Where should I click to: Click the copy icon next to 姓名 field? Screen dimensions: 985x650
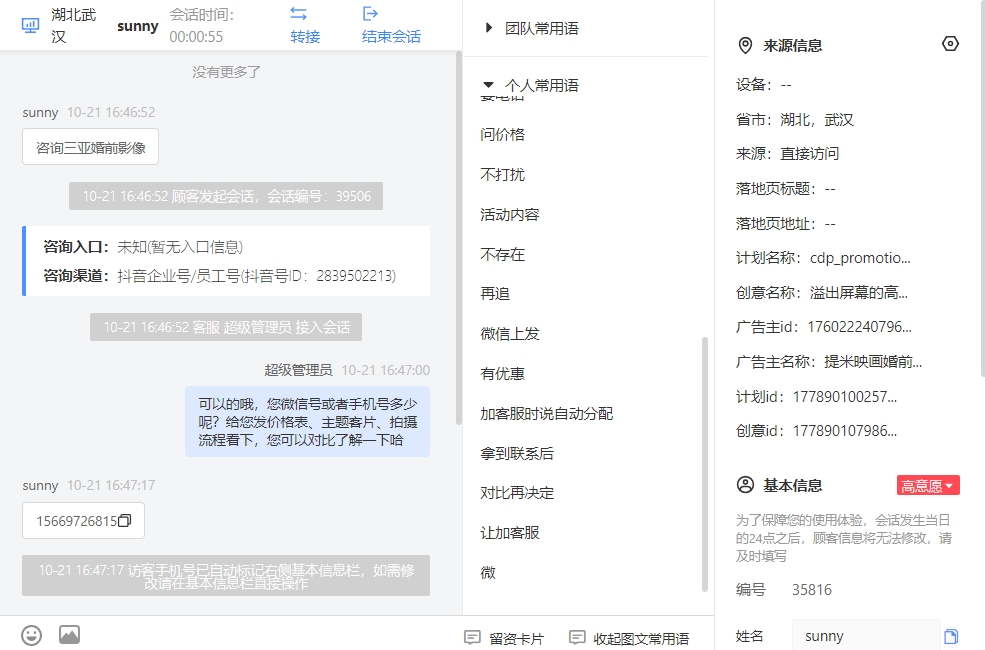[x=951, y=636]
